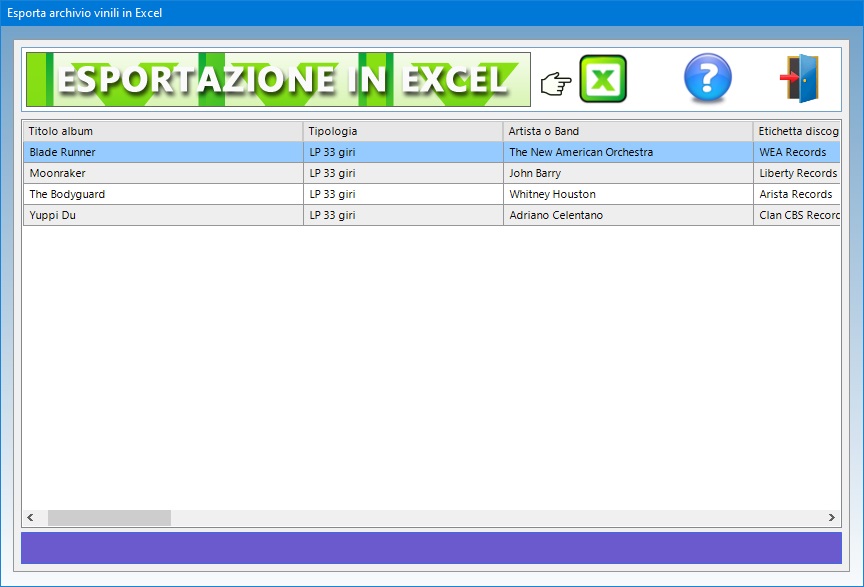The image size is (864, 587).
Task: Click the horizontal scrollbar right arrow
Action: 831,518
